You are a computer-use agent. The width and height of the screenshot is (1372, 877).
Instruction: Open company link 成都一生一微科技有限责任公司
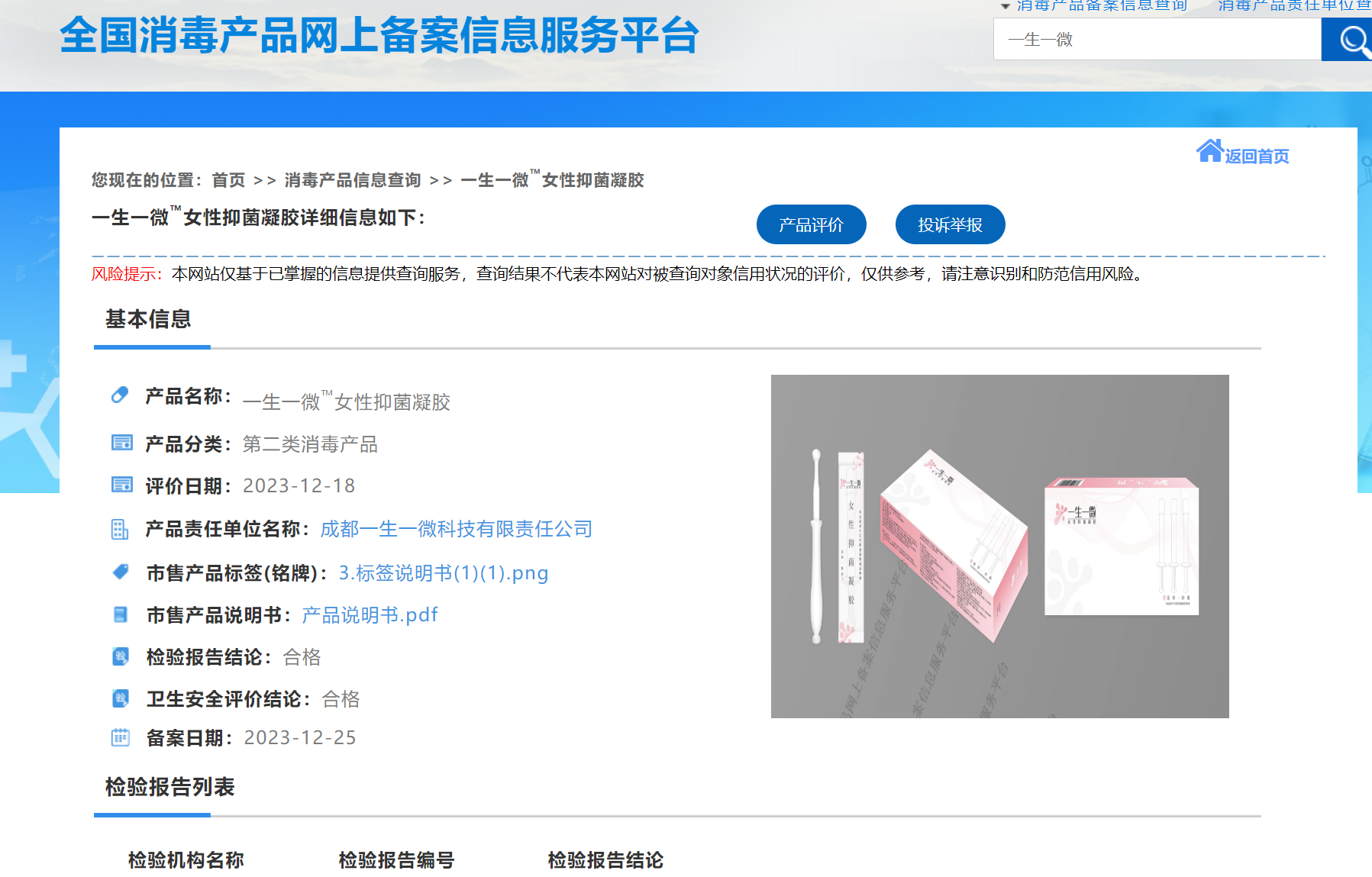click(x=457, y=529)
